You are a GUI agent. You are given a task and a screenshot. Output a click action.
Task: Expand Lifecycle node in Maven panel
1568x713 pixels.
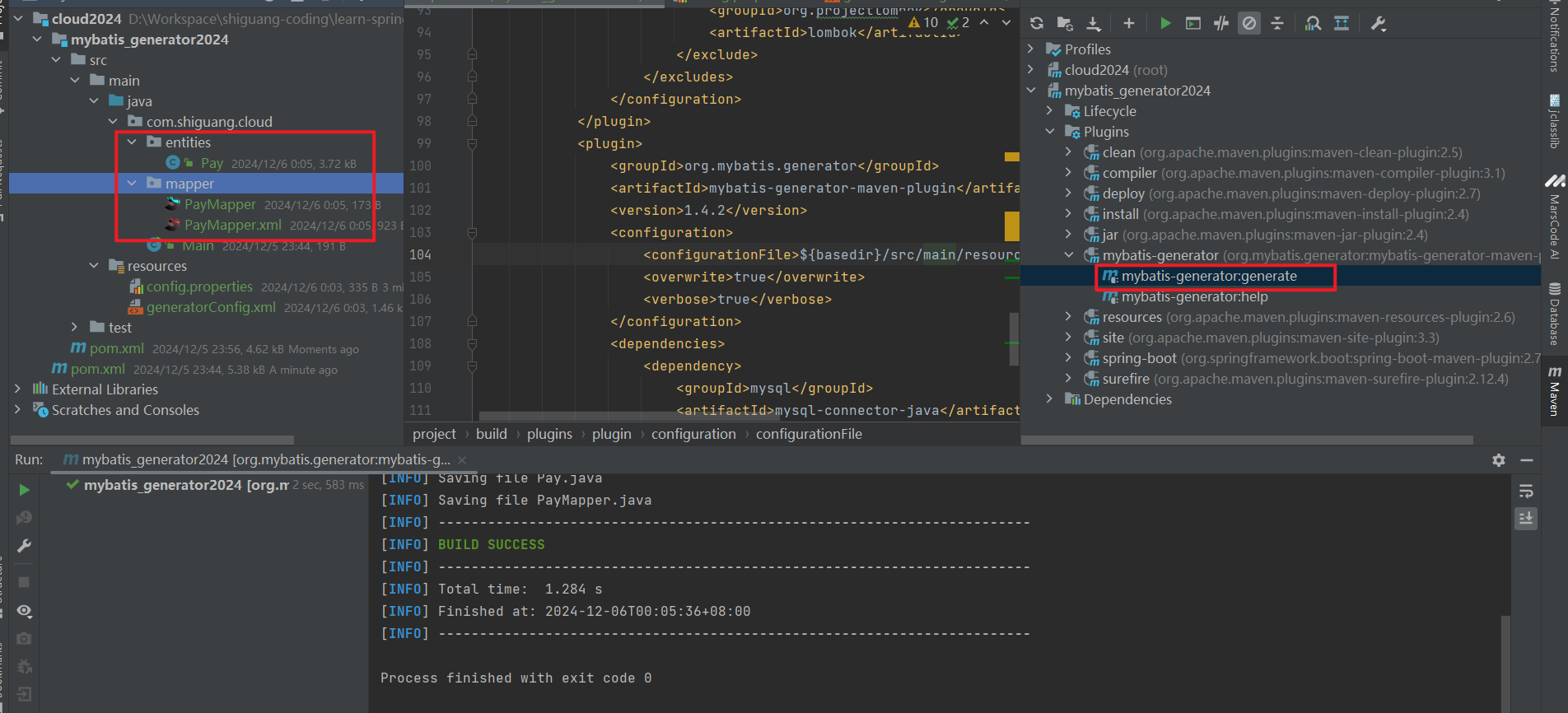[1049, 111]
